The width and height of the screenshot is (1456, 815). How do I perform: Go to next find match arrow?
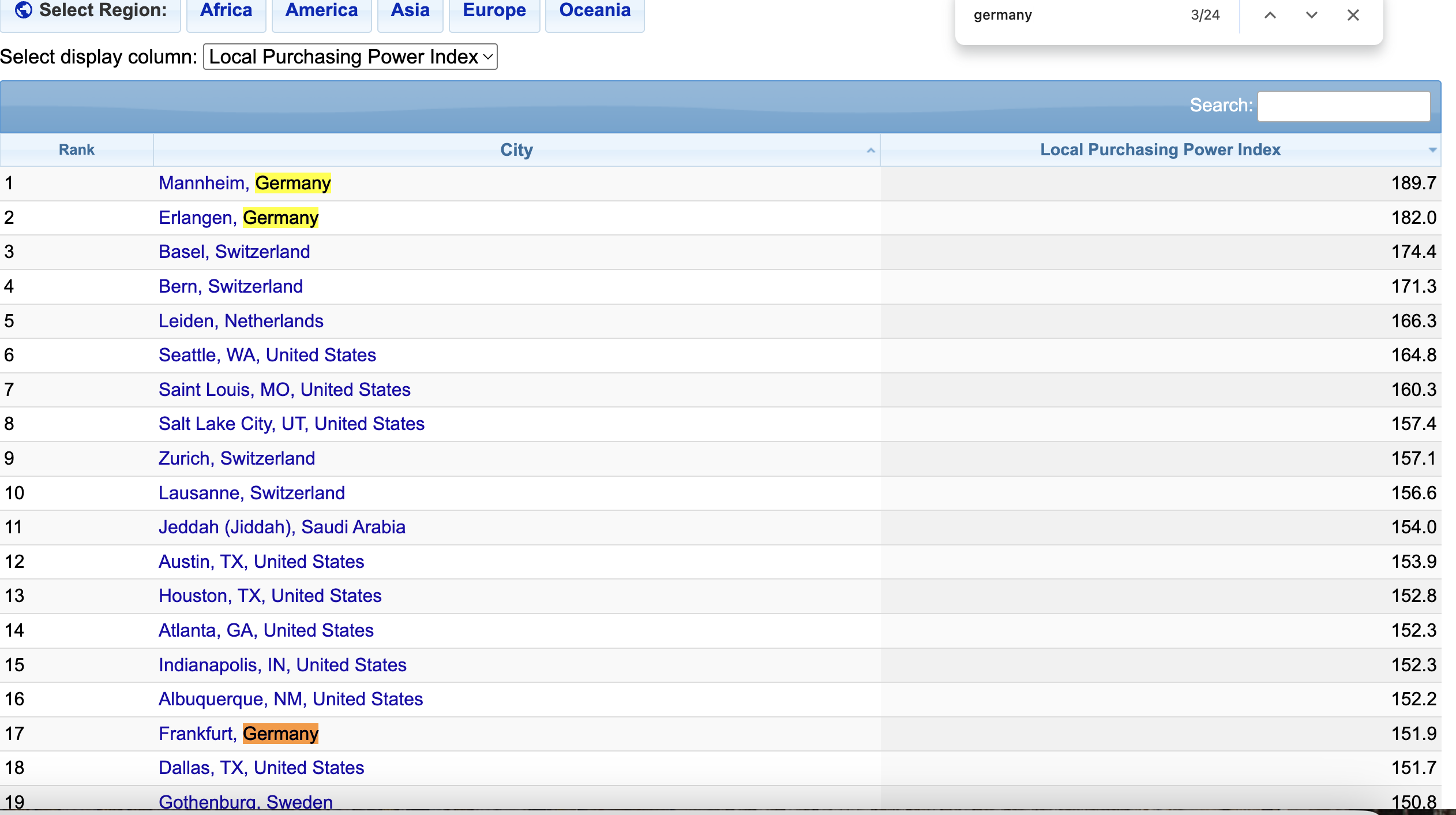(x=1311, y=16)
